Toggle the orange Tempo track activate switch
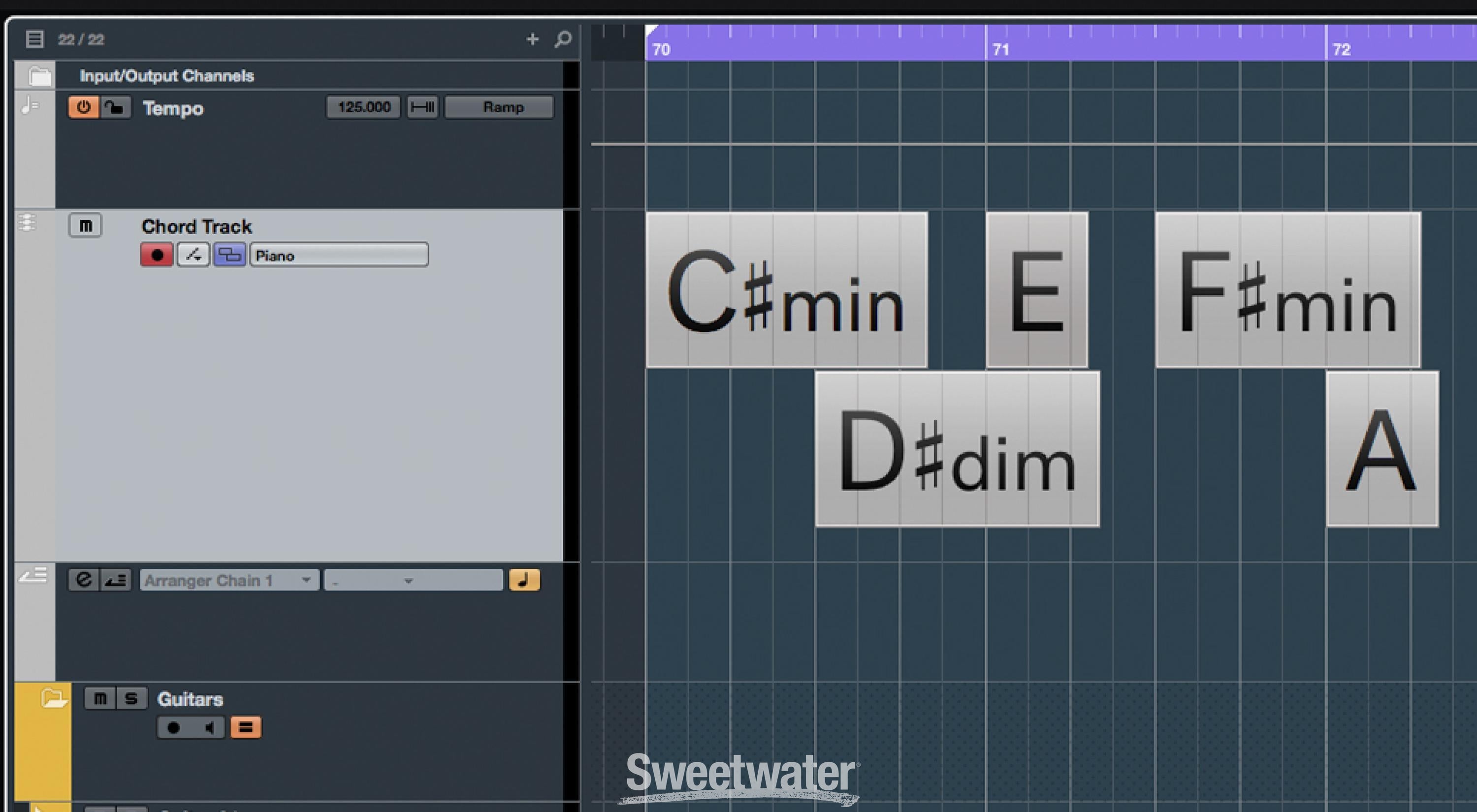 click(x=83, y=107)
